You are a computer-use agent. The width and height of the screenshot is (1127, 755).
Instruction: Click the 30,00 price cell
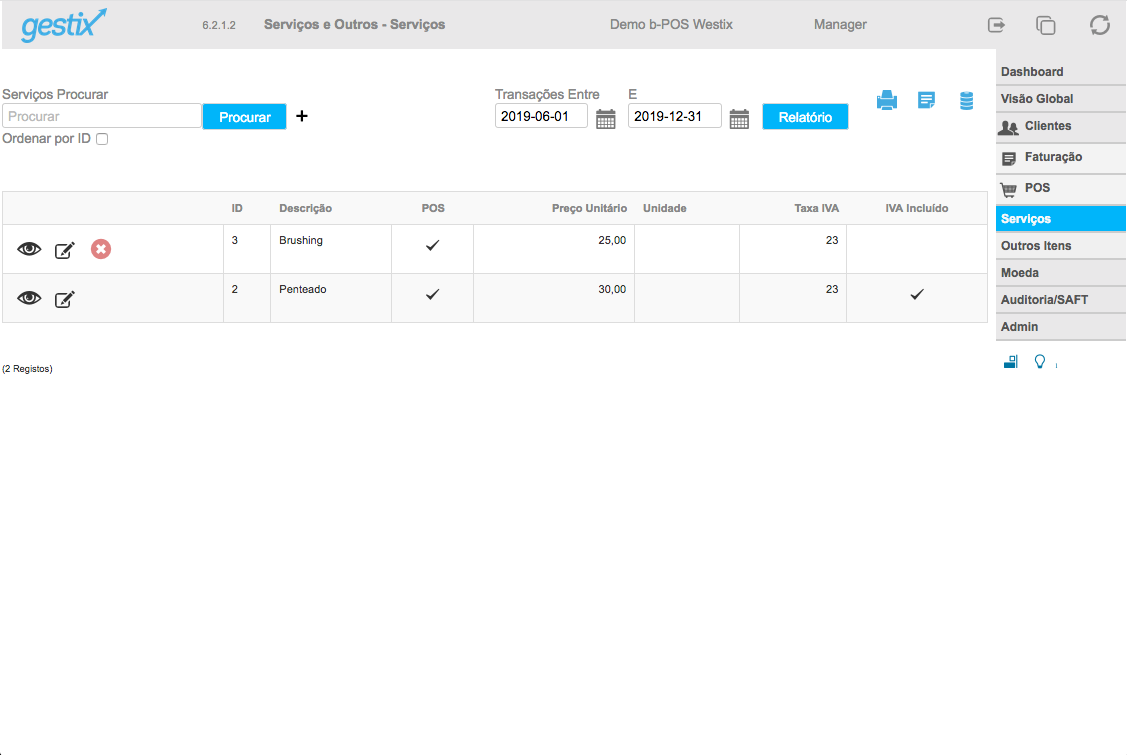coord(553,298)
